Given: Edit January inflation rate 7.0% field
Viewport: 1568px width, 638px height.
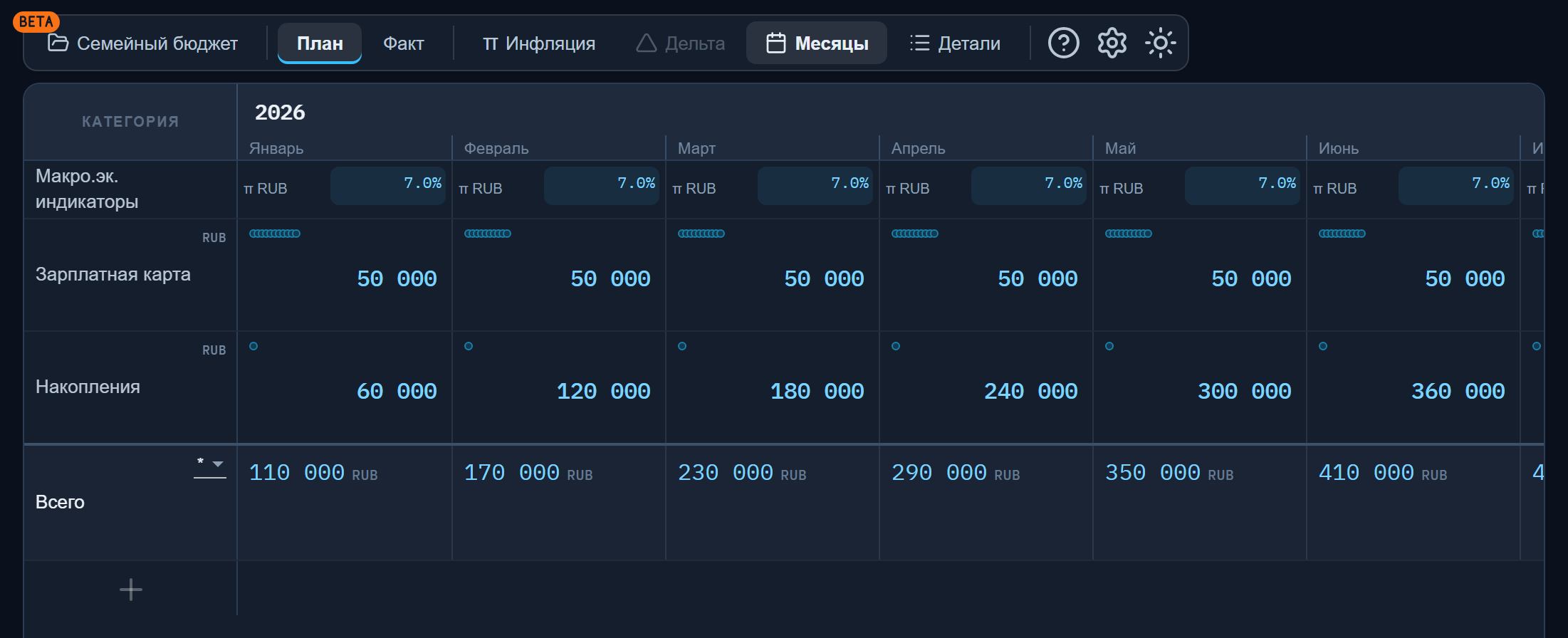Looking at the screenshot, I should (x=388, y=186).
